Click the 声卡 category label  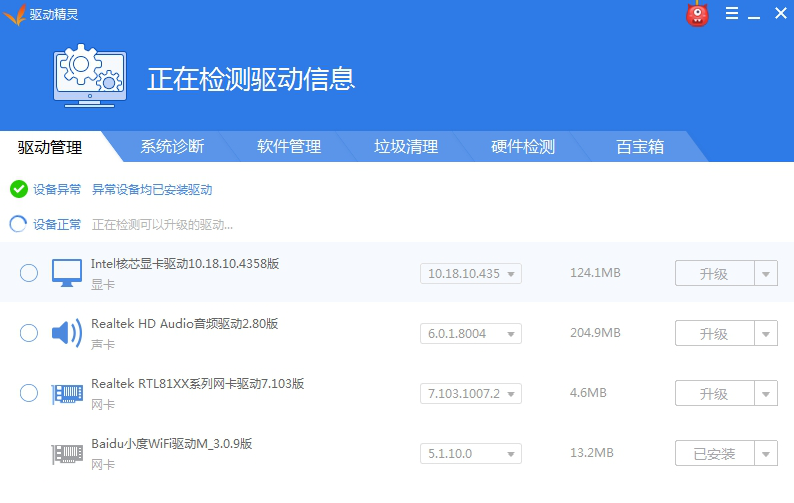tap(103, 344)
